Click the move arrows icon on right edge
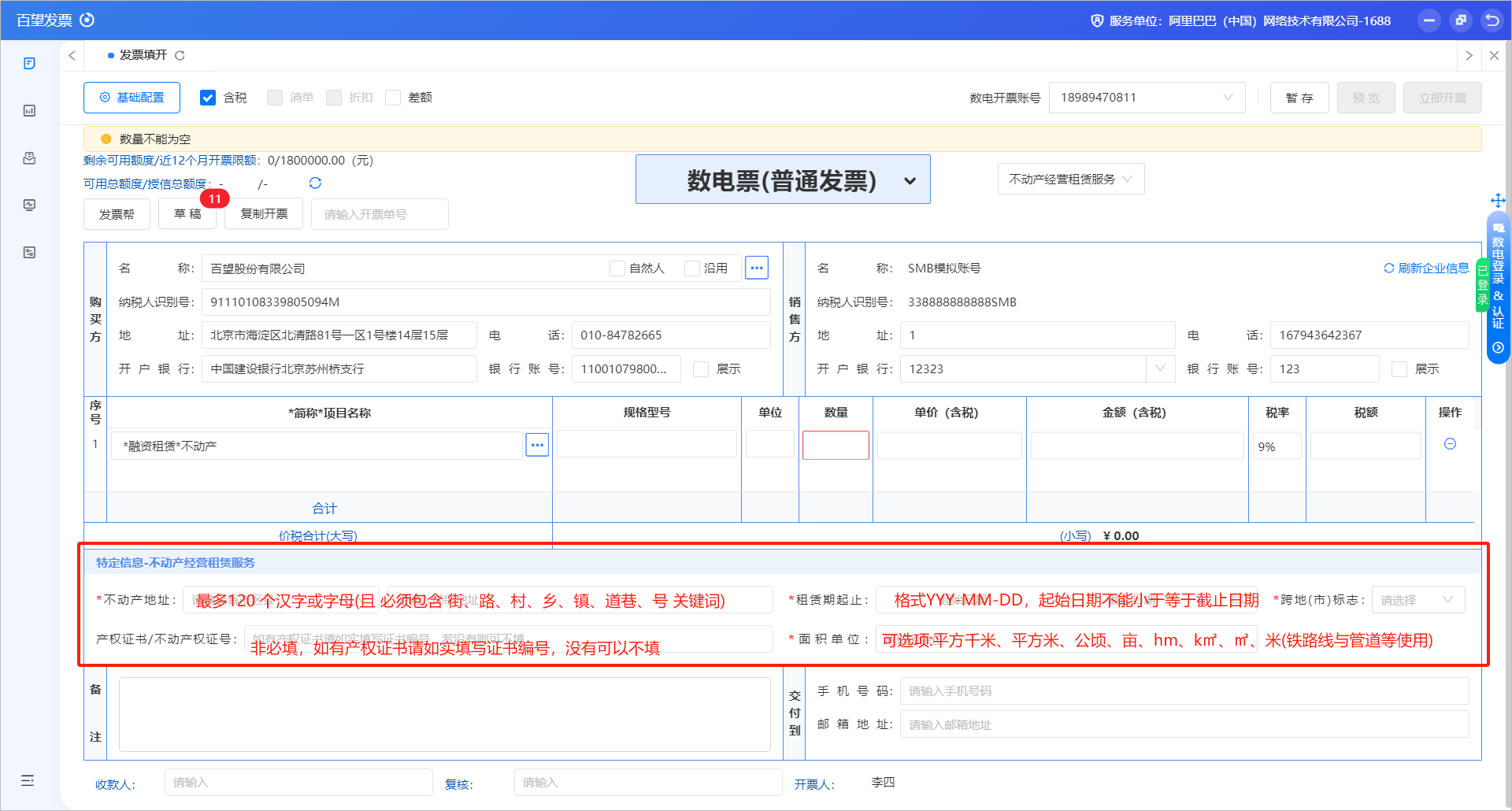This screenshot has width=1512, height=811. point(1498,200)
